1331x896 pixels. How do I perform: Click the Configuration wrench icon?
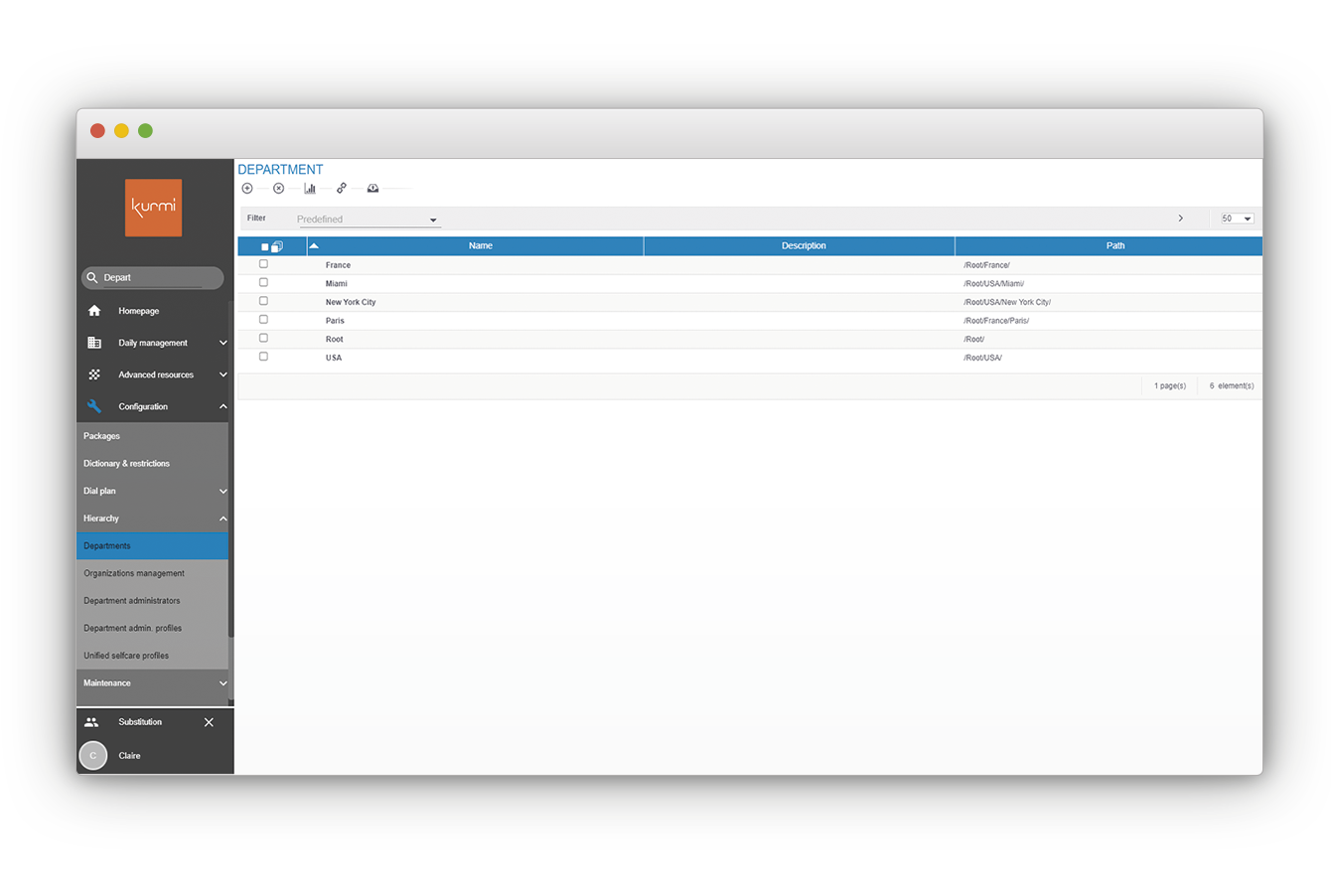(94, 406)
